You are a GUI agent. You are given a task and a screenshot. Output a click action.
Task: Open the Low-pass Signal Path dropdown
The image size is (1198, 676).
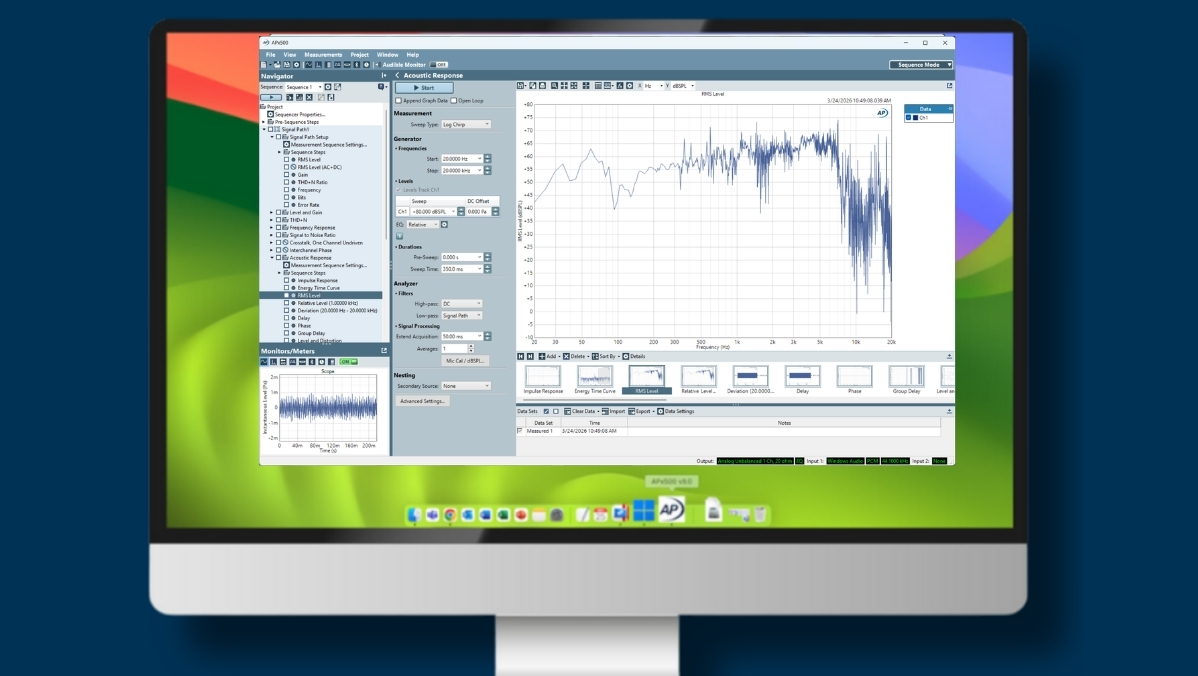click(x=461, y=315)
